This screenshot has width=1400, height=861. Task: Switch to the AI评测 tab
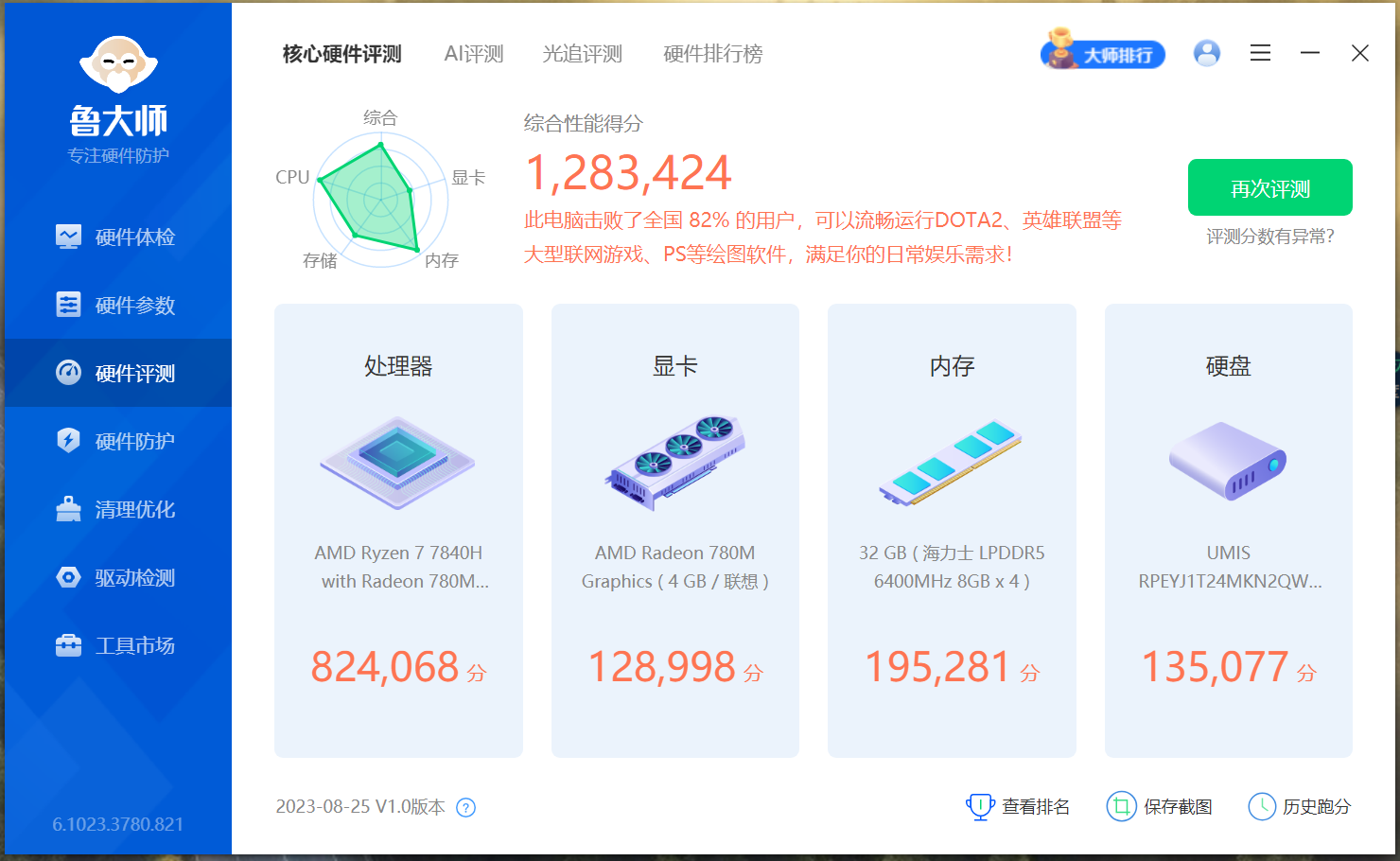click(474, 54)
